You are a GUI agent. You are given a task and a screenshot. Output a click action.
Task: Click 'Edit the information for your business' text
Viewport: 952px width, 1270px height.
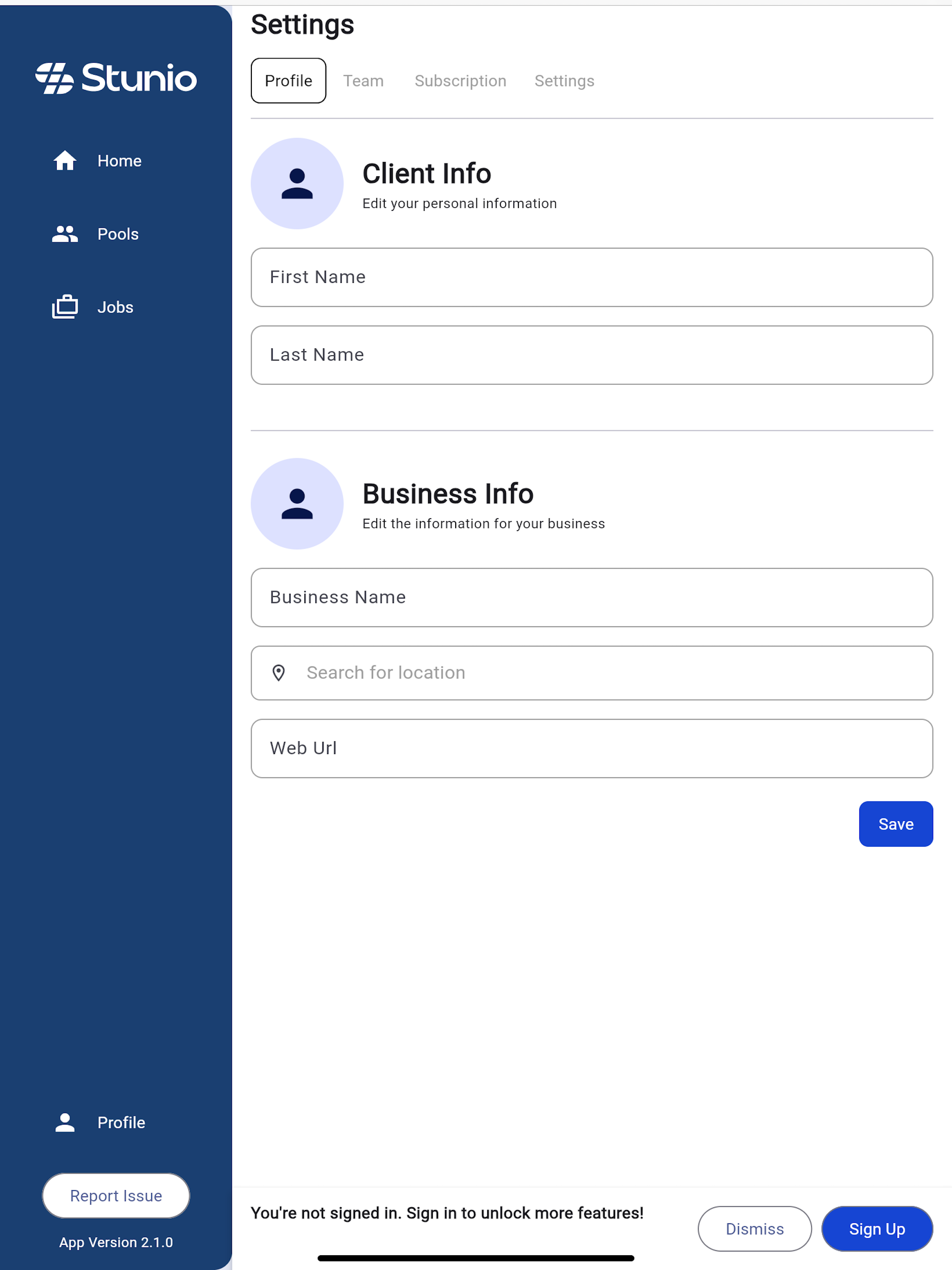click(484, 524)
